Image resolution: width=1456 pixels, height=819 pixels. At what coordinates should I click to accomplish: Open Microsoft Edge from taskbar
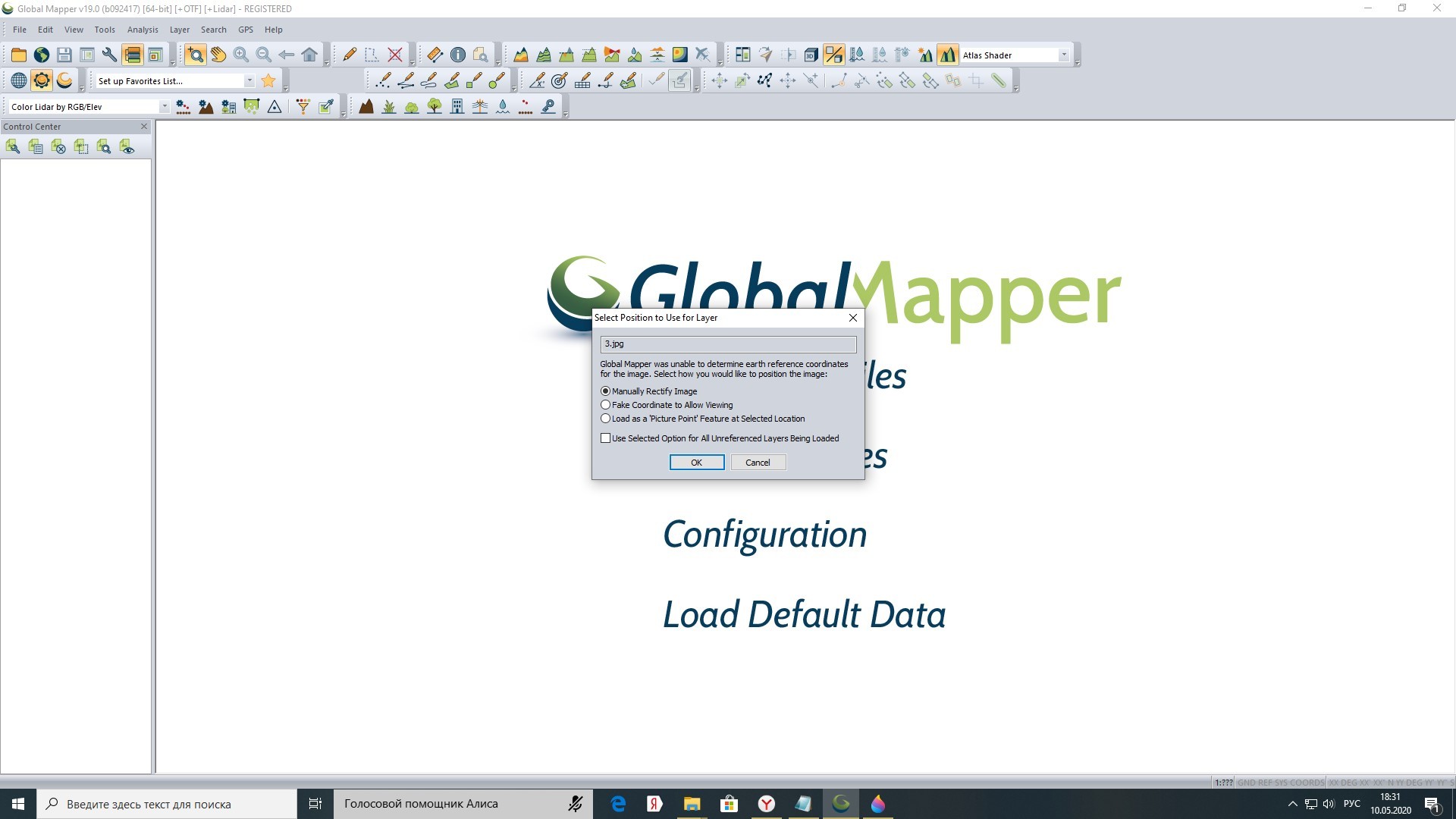(618, 804)
